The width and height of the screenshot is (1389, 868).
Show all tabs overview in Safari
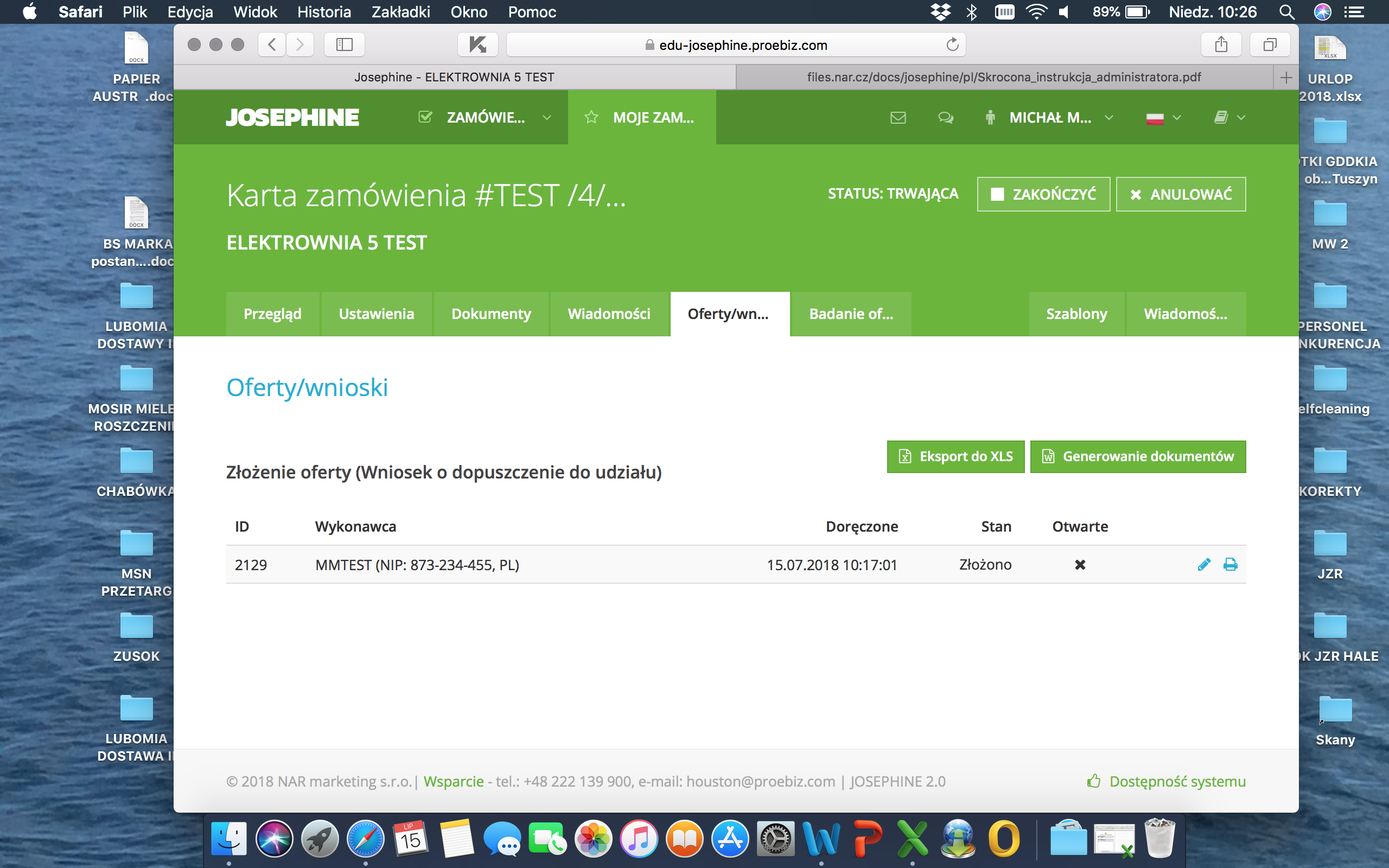pos(1270,45)
